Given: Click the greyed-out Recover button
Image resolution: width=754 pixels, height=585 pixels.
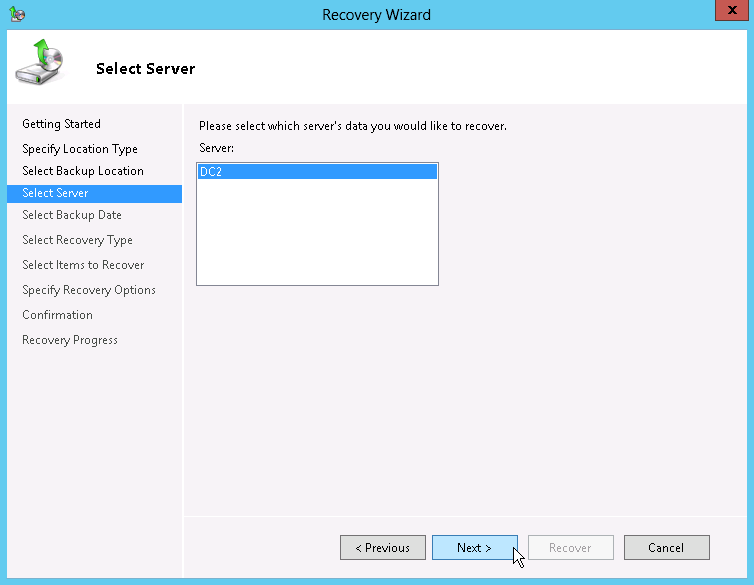Looking at the screenshot, I should (x=570, y=548).
